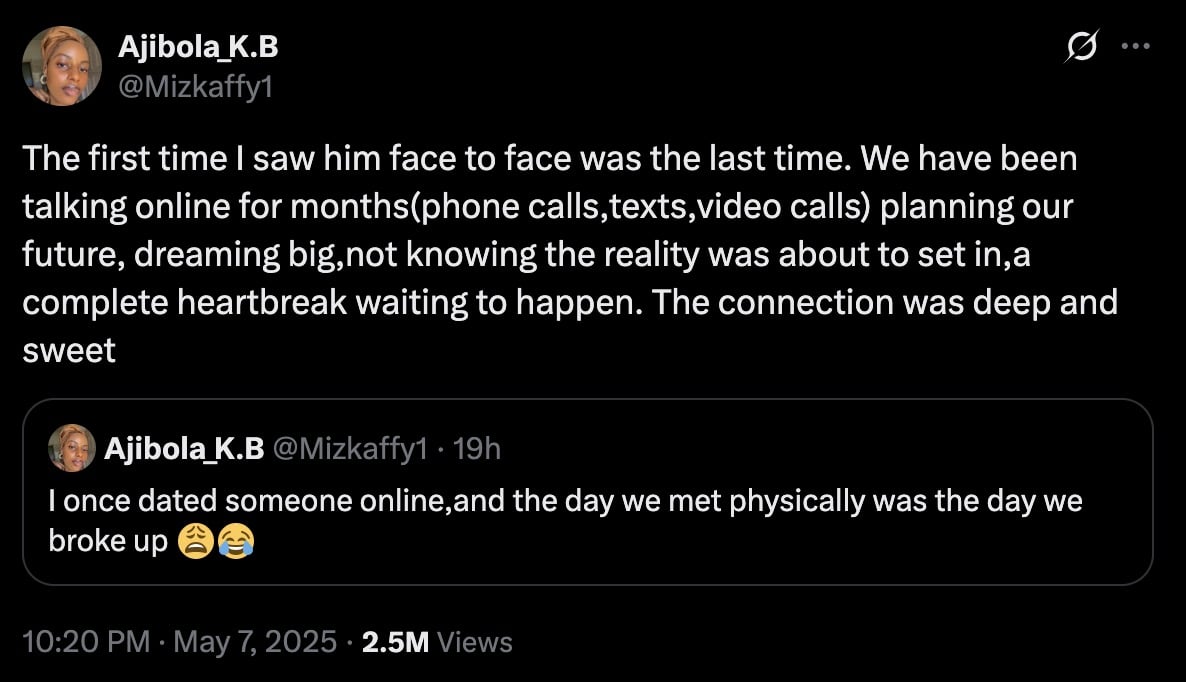Click the Views label
Screen dimensions: 1186x682
[475, 642]
